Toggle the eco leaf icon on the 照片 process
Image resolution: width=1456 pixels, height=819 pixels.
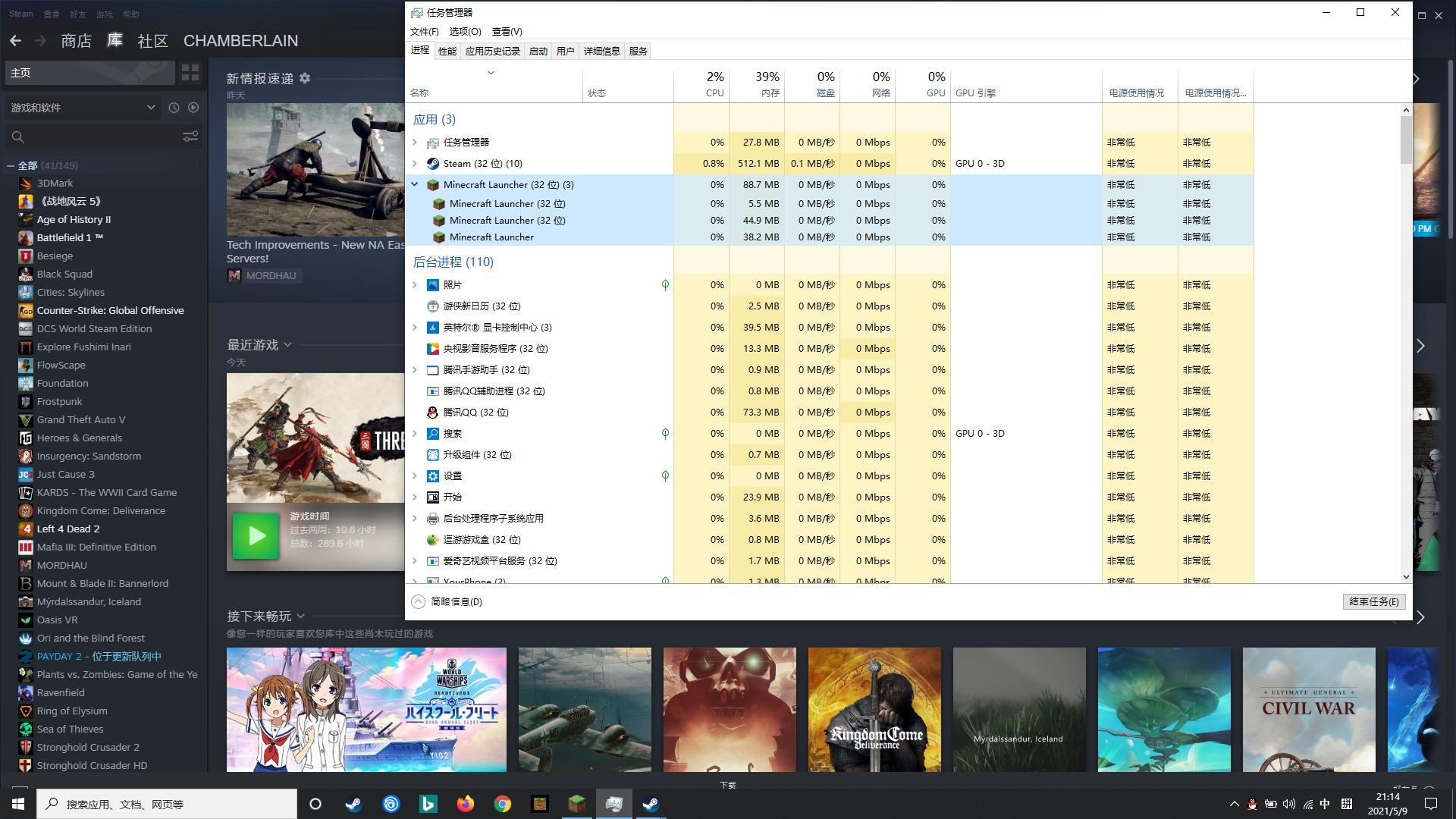click(665, 284)
